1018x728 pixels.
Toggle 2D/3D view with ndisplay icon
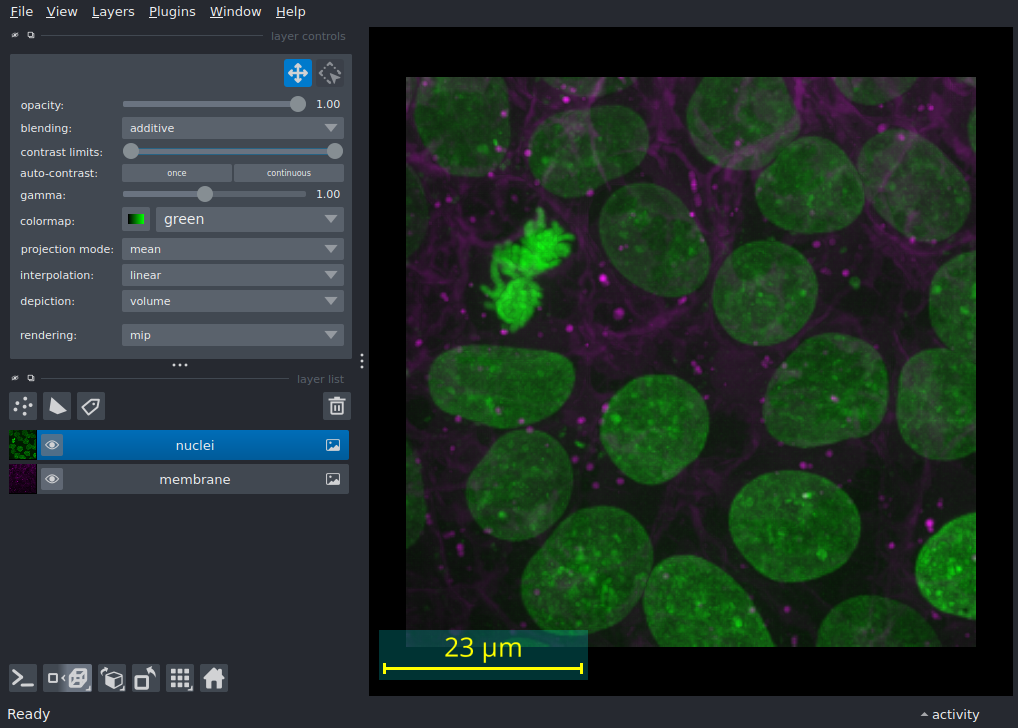(68, 678)
